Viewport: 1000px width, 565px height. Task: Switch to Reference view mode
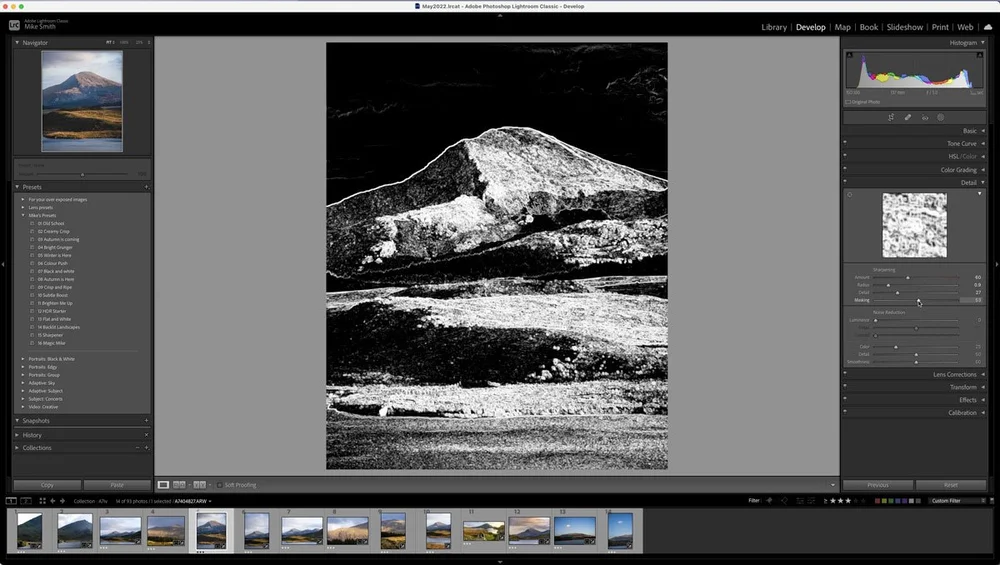[x=179, y=485]
